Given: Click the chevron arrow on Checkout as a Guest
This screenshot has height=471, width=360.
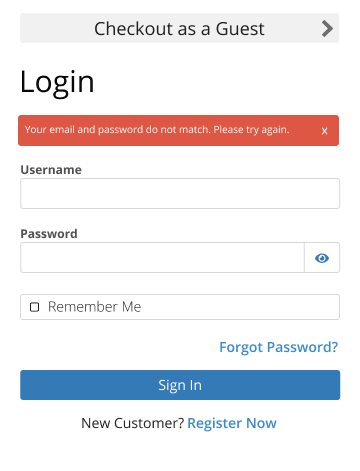Looking at the screenshot, I should click(x=327, y=28).
